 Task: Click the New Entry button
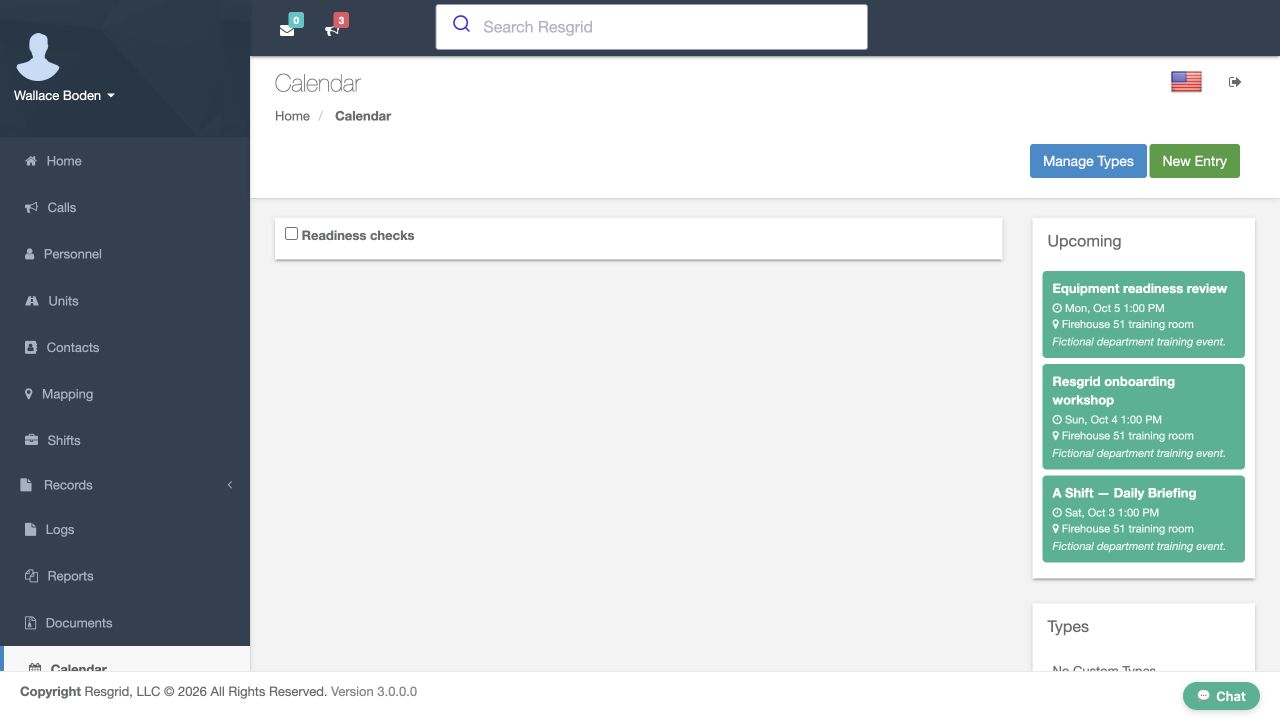(x=1194, y=161)
